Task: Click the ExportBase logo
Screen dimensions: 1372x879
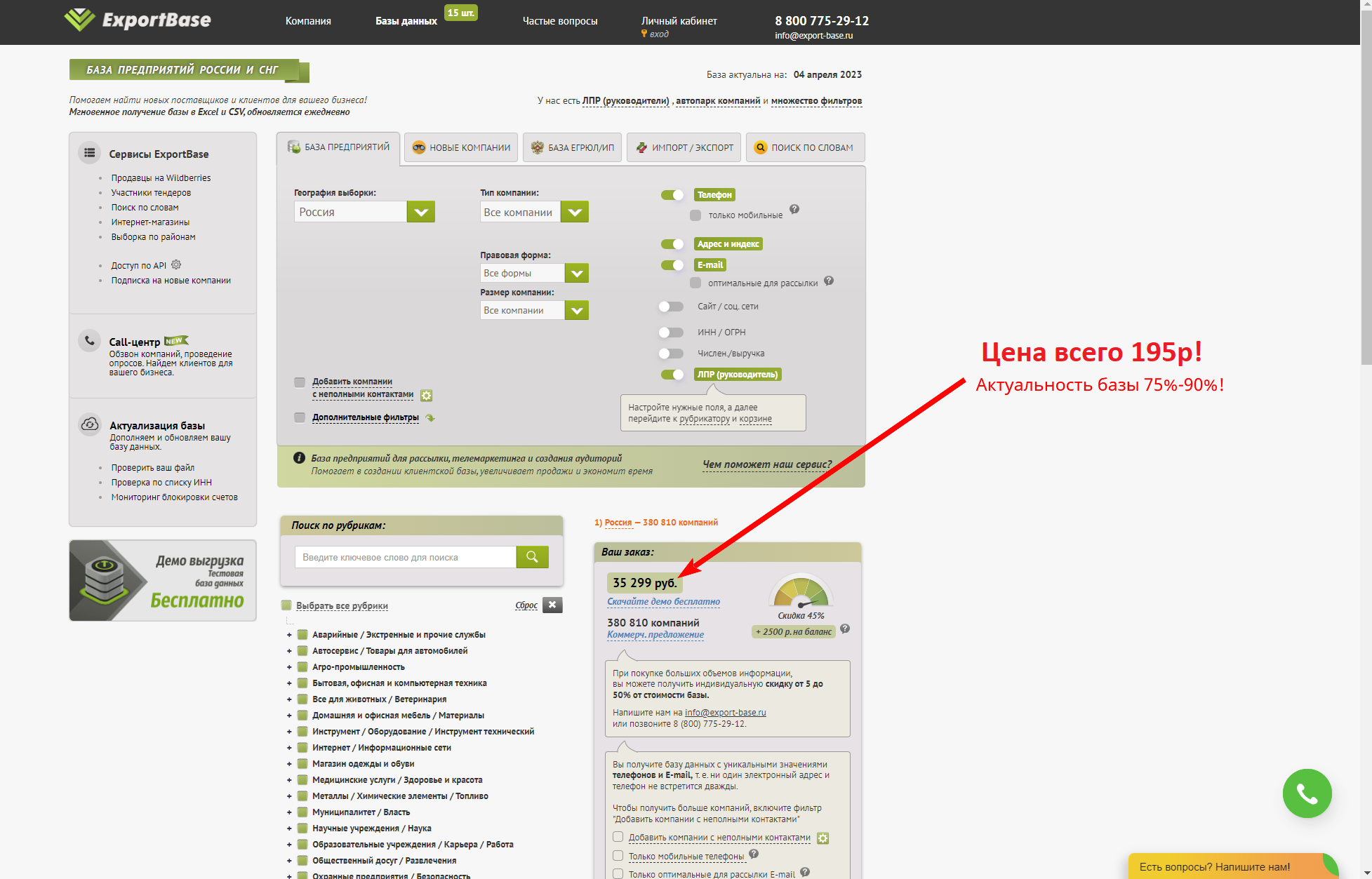Action: point(138,20)
